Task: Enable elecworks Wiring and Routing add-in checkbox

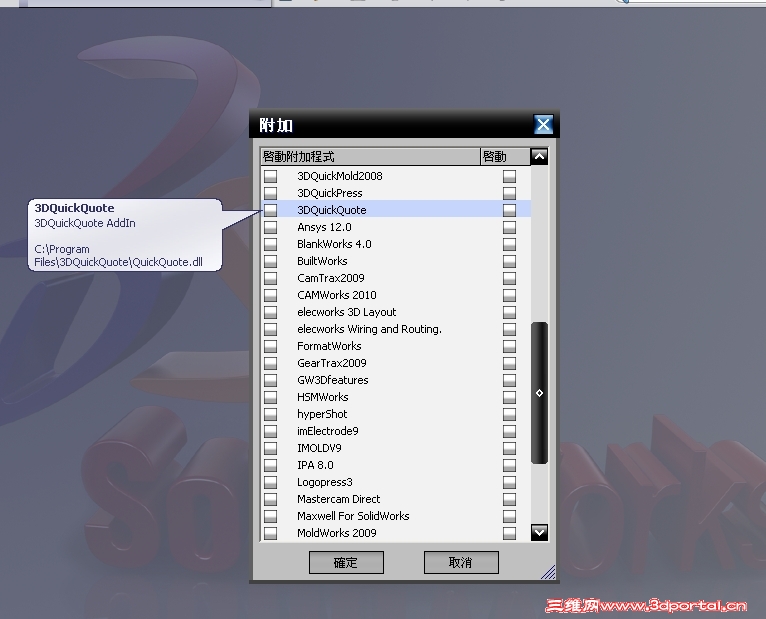Action: coord(270,329)
